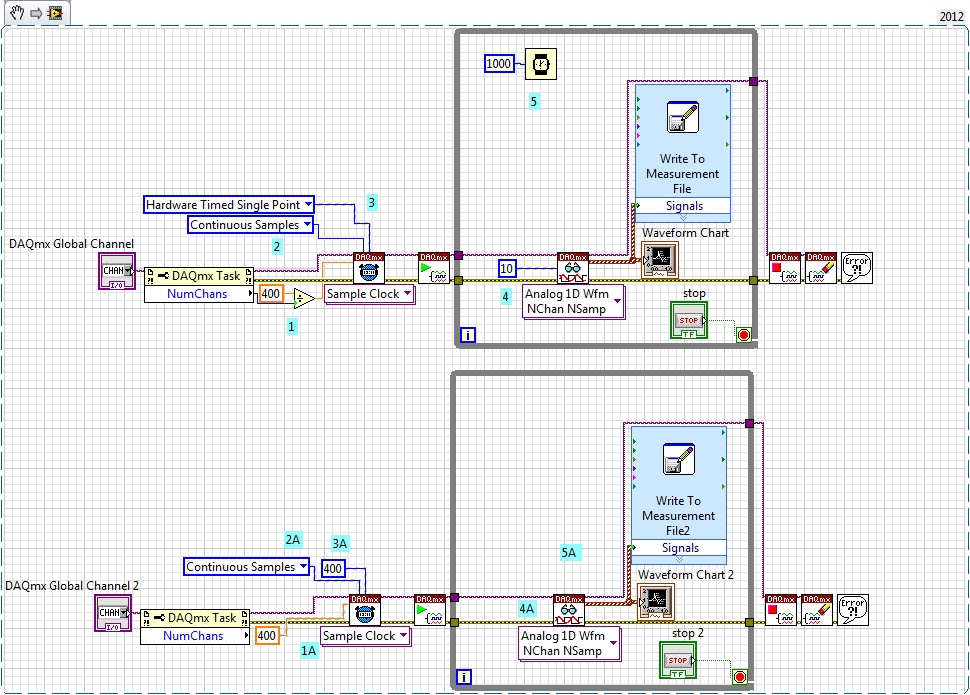Click the upper NumChans property item
Image resolution: width=970 pixels, height=695 pixels.
point(197,294)
